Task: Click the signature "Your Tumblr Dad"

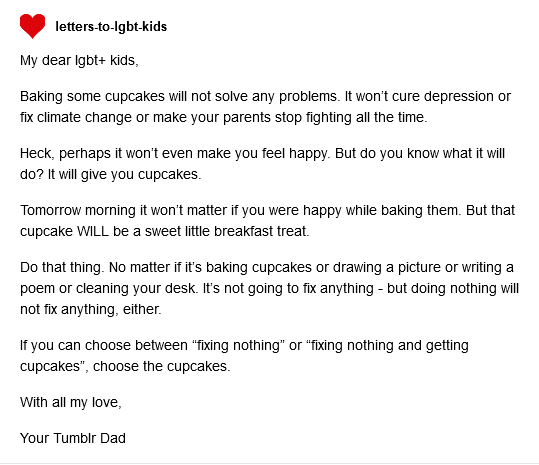Action: click(x=73, y=439)
